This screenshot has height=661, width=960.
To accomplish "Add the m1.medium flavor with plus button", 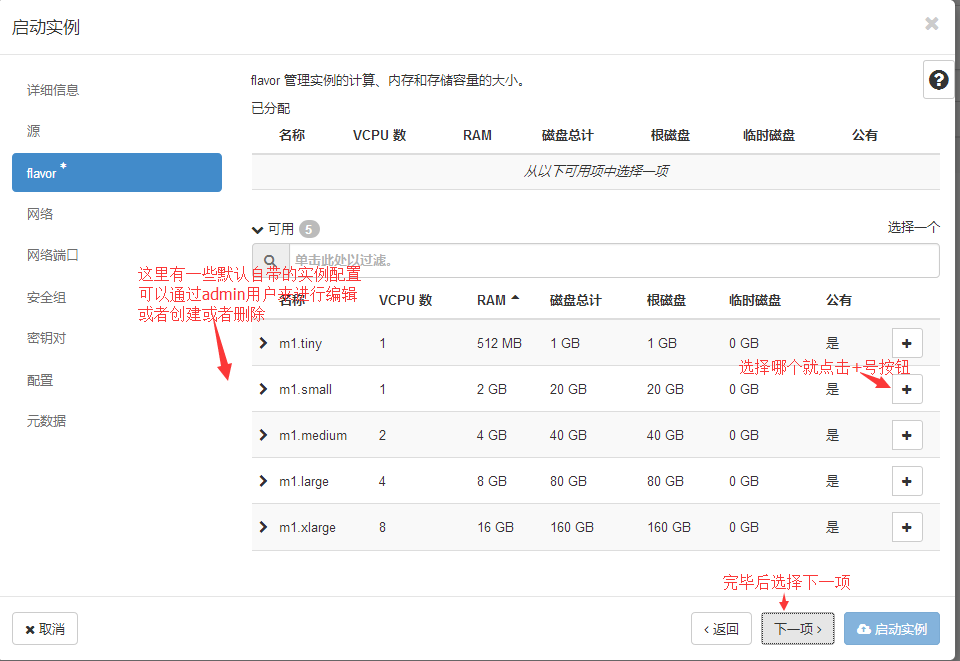I will coord(906,435).
